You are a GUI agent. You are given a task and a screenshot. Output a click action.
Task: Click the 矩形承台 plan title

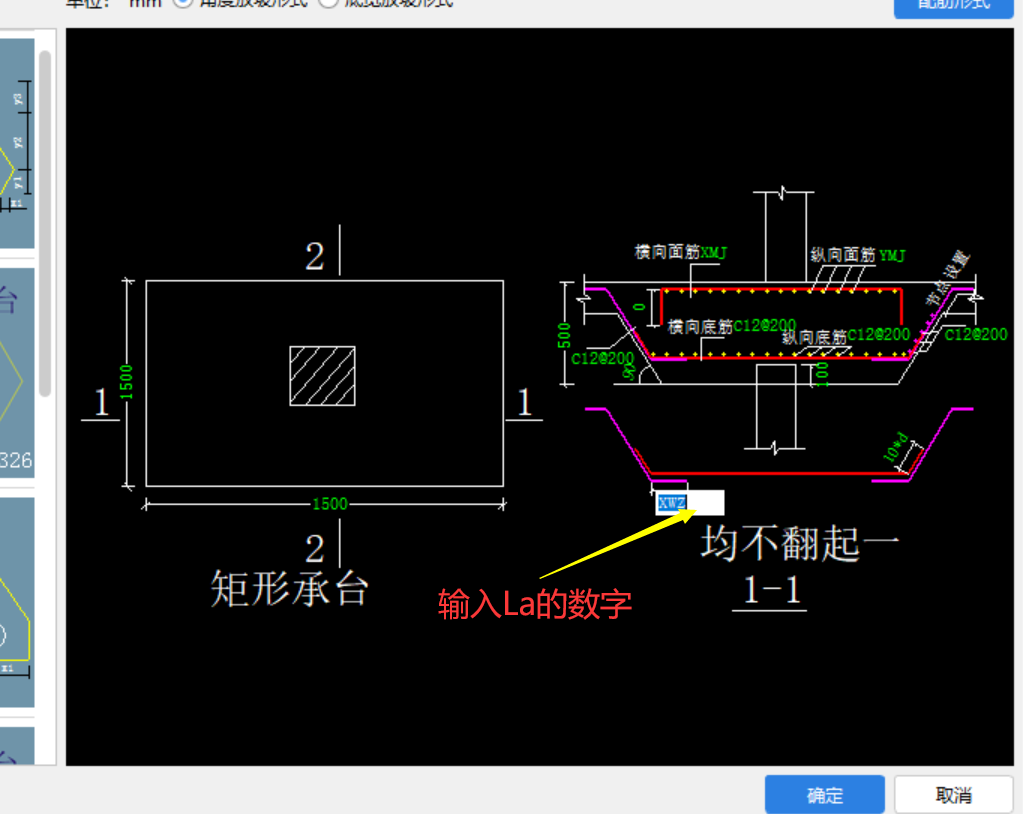289,588
